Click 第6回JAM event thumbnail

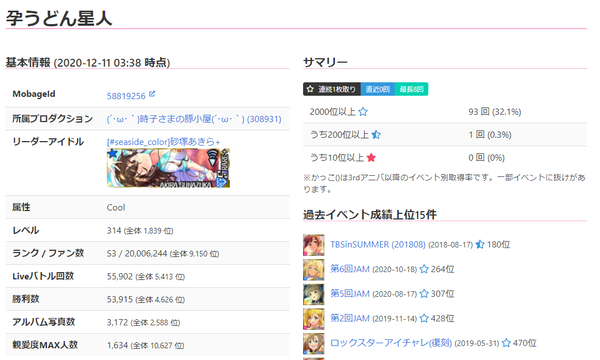pyautogui.click(x=314, y=270)
